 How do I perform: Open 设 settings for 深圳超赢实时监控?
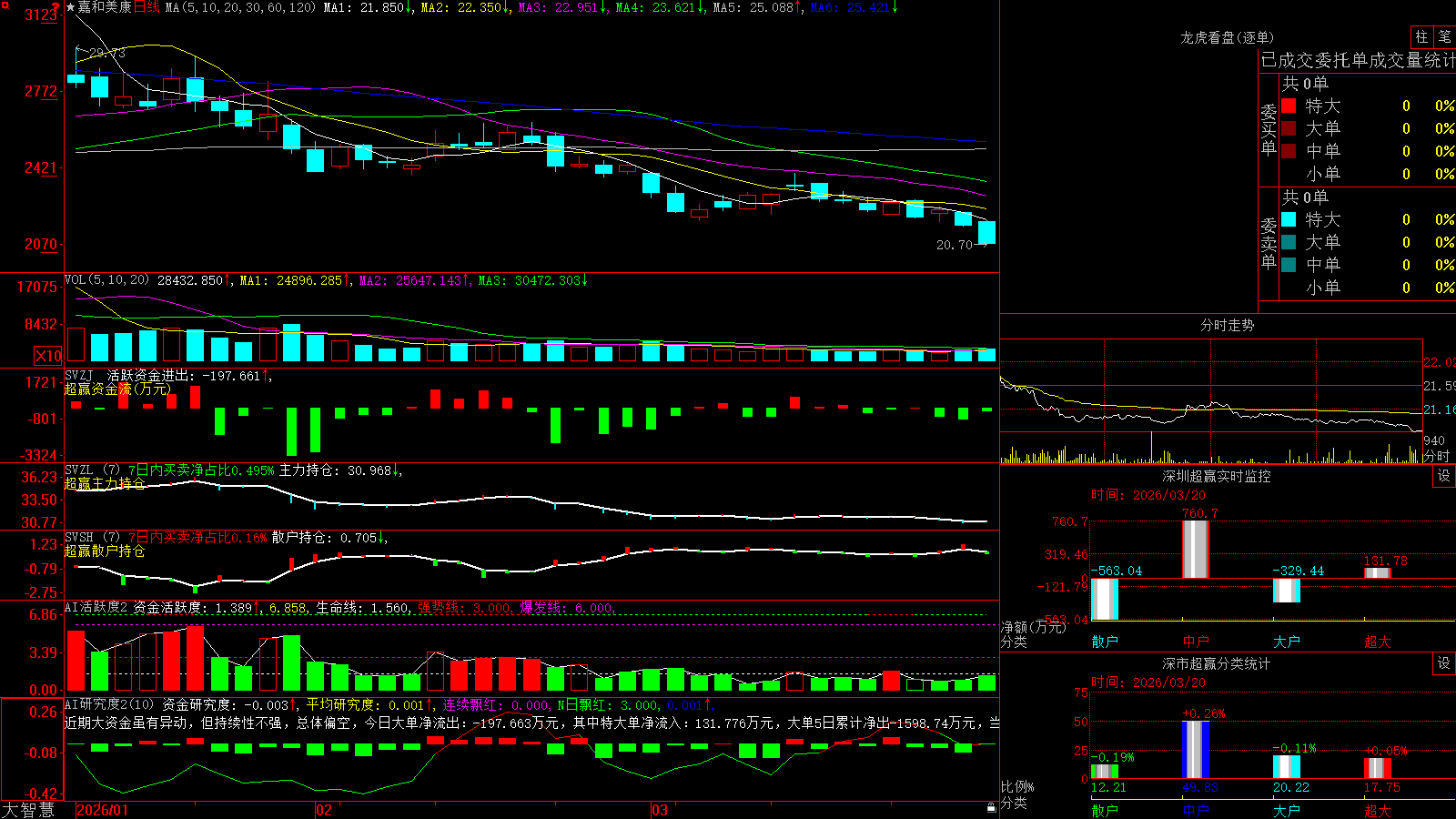(1444, 476)
